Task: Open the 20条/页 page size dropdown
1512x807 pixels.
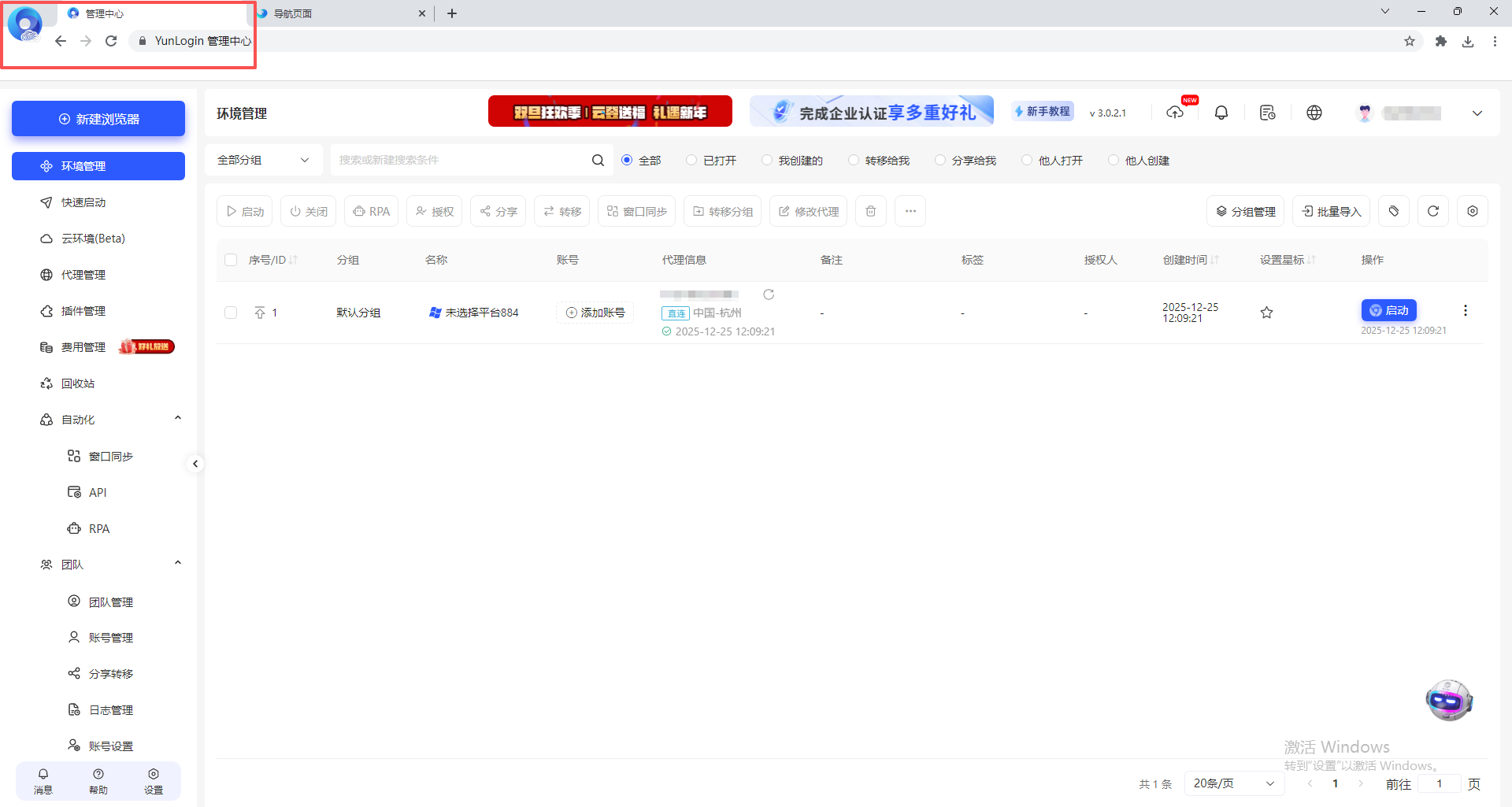Action: coord(1233,783)
